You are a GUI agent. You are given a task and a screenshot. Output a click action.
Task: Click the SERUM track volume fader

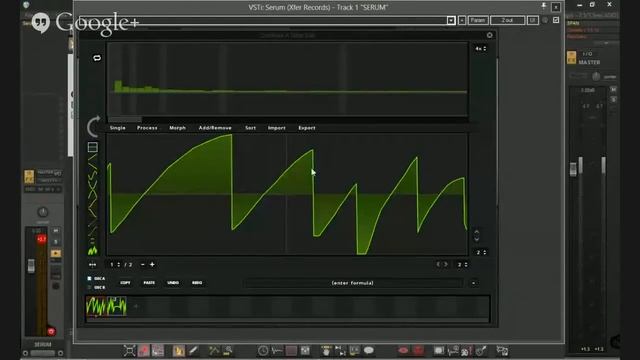pos(31,266)
